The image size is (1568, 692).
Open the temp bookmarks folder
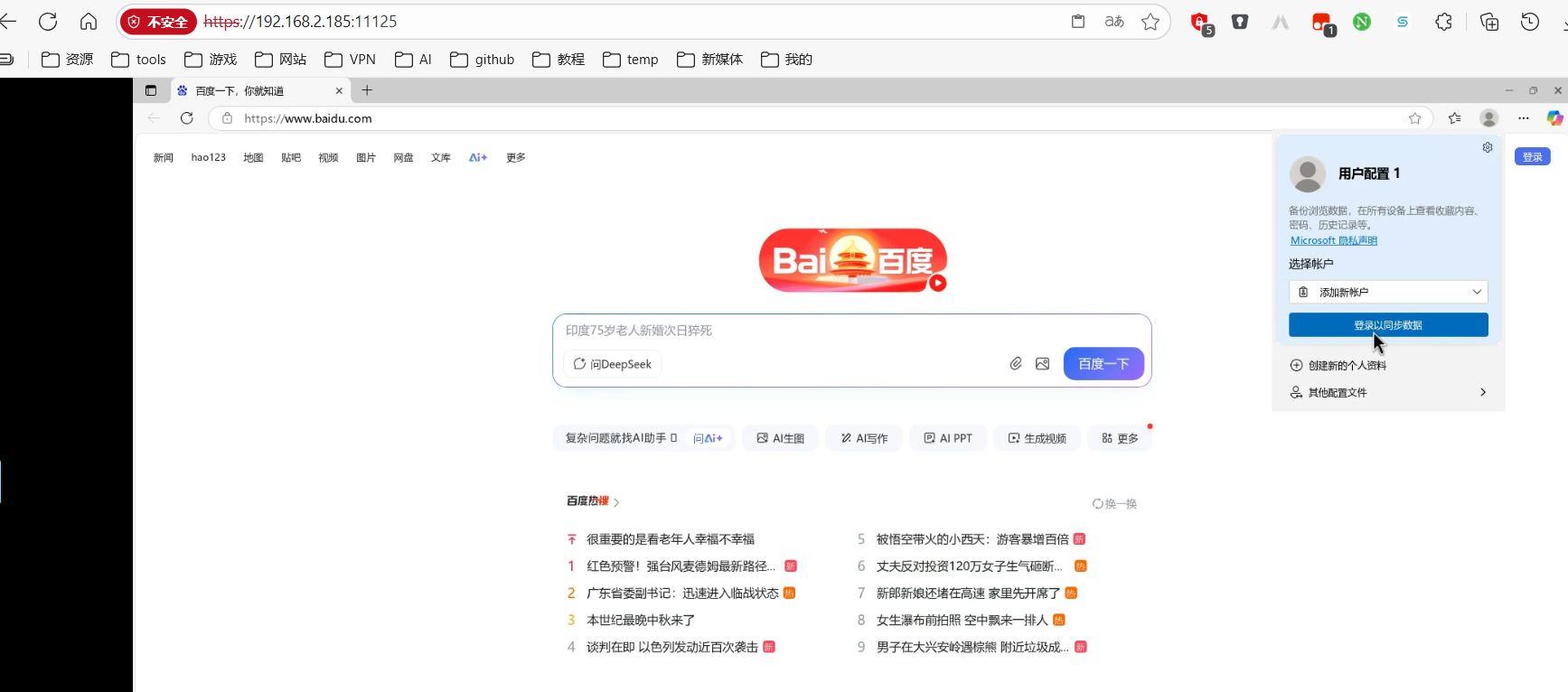pyautogui.click(x=631, y=60)
